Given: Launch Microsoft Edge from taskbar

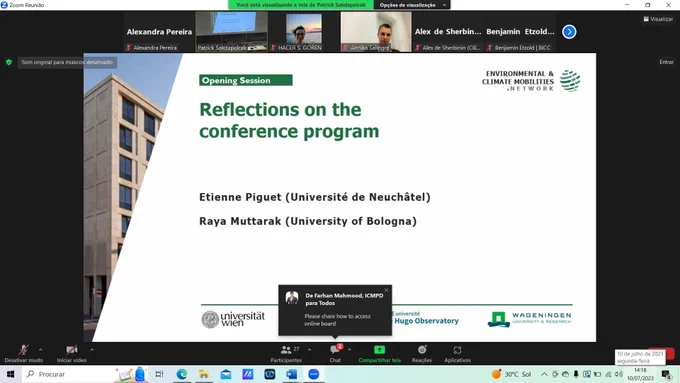Looking at the screenshot, I should [x=182, y=374].
